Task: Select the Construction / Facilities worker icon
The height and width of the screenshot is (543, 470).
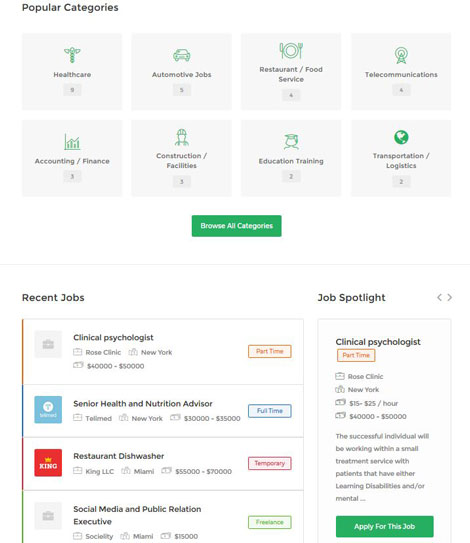Action: coord(181,137)
